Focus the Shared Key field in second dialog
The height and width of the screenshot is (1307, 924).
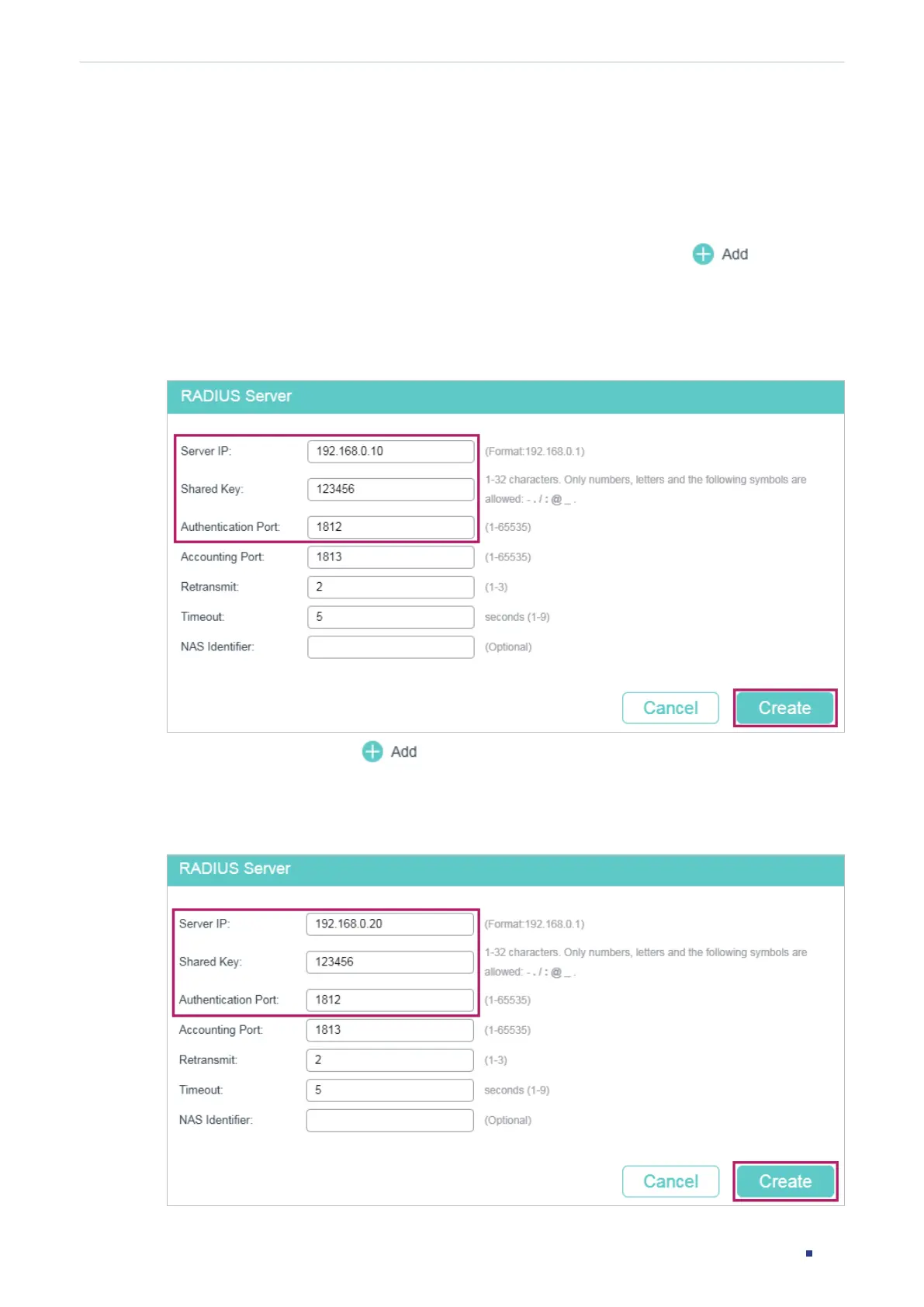pyautogui.click(x=389, y=962)
